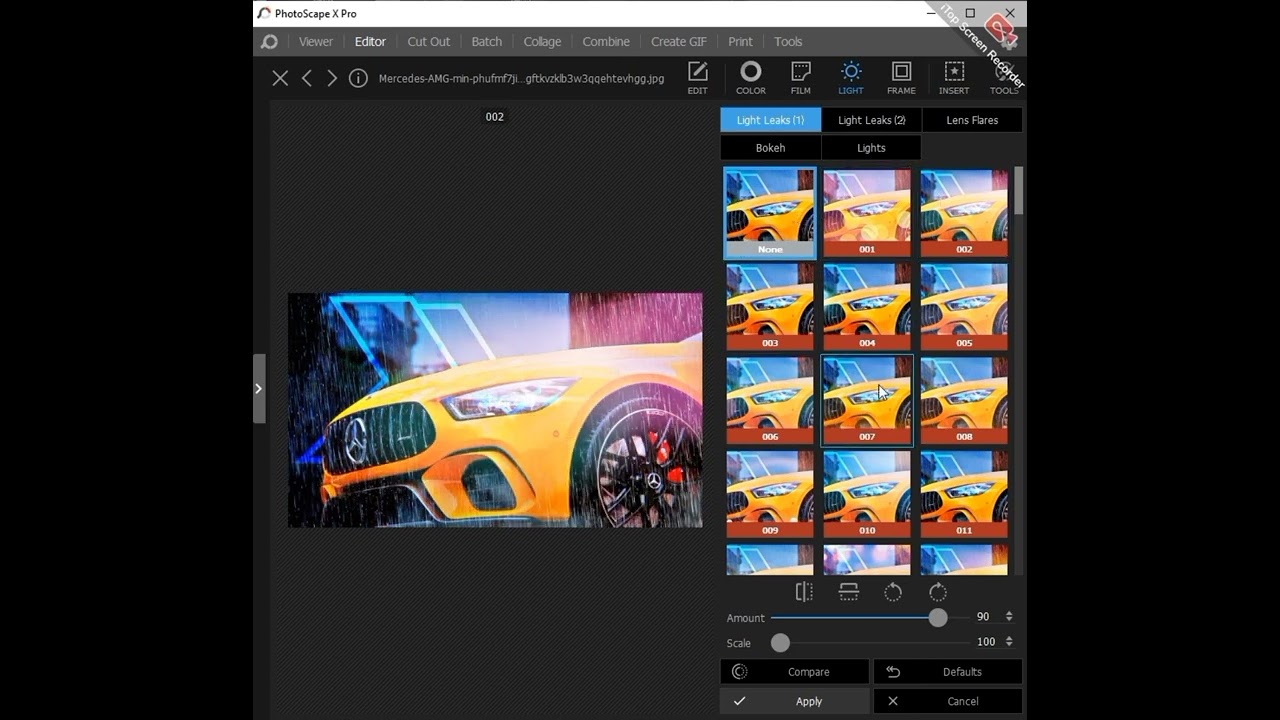1280x720 pixels.
Task: Switch to Editor tab
Action: [x=370, y=42]
